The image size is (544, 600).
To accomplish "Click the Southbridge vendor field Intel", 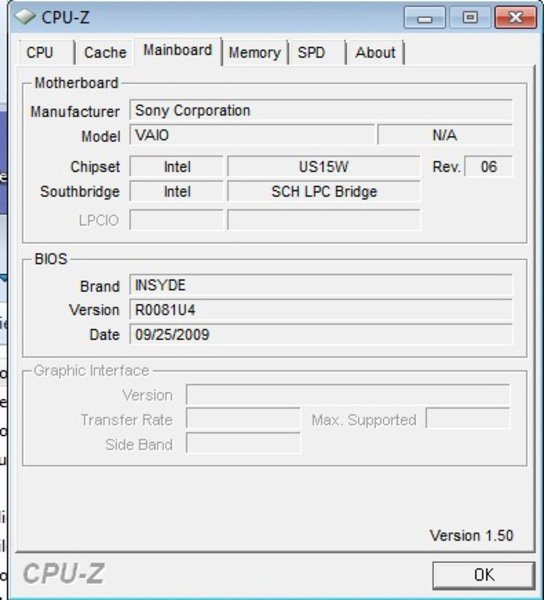I will click(x=176, y=191).
